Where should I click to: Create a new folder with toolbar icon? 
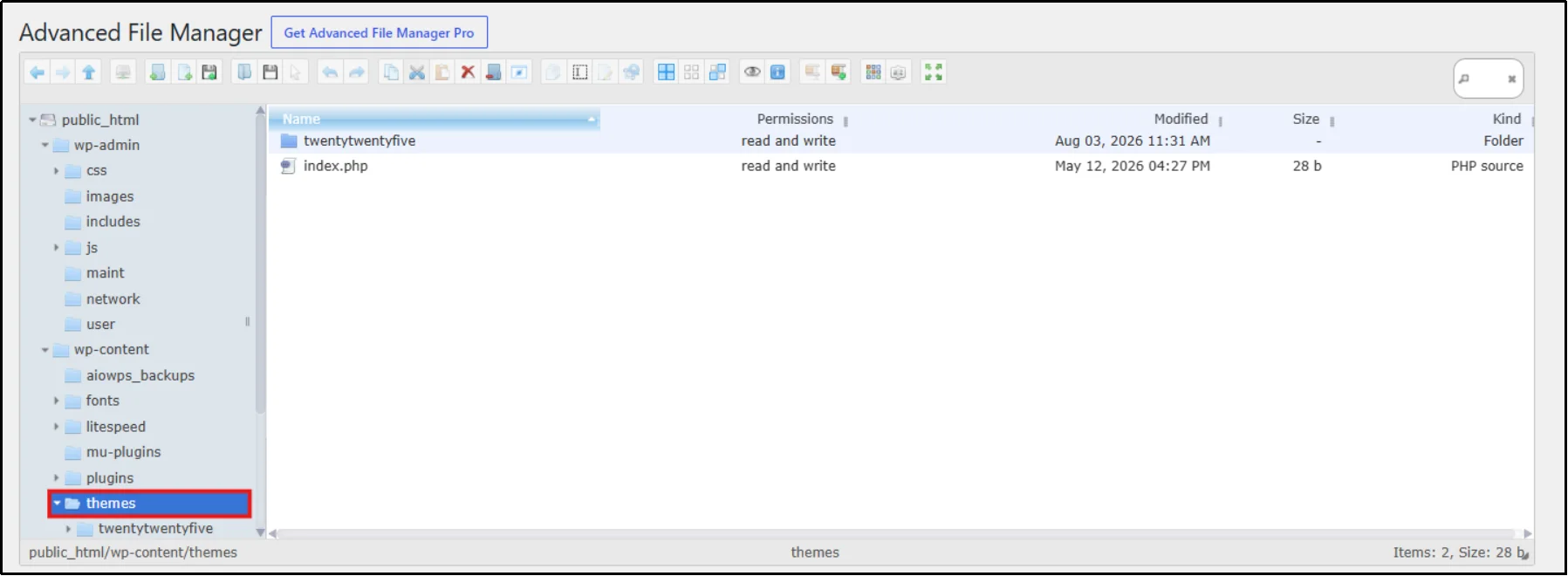(157, 72)
